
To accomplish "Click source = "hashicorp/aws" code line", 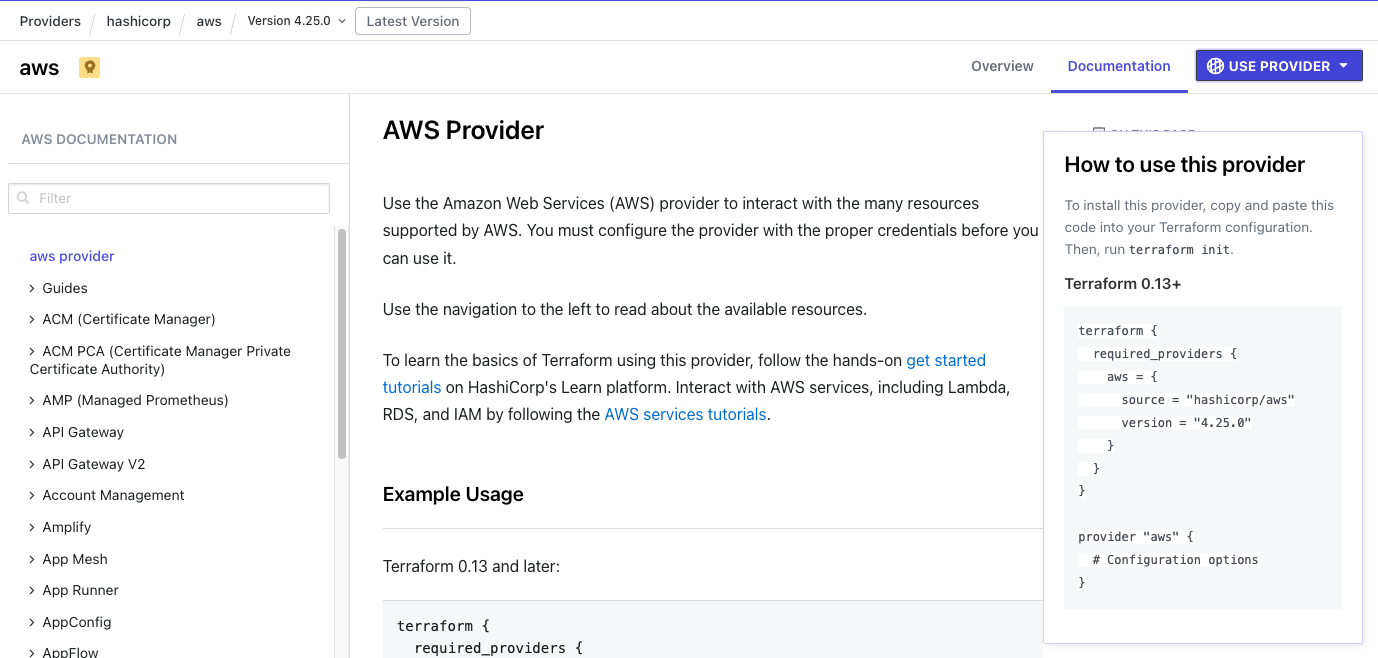I will [x=1208, y=400].
